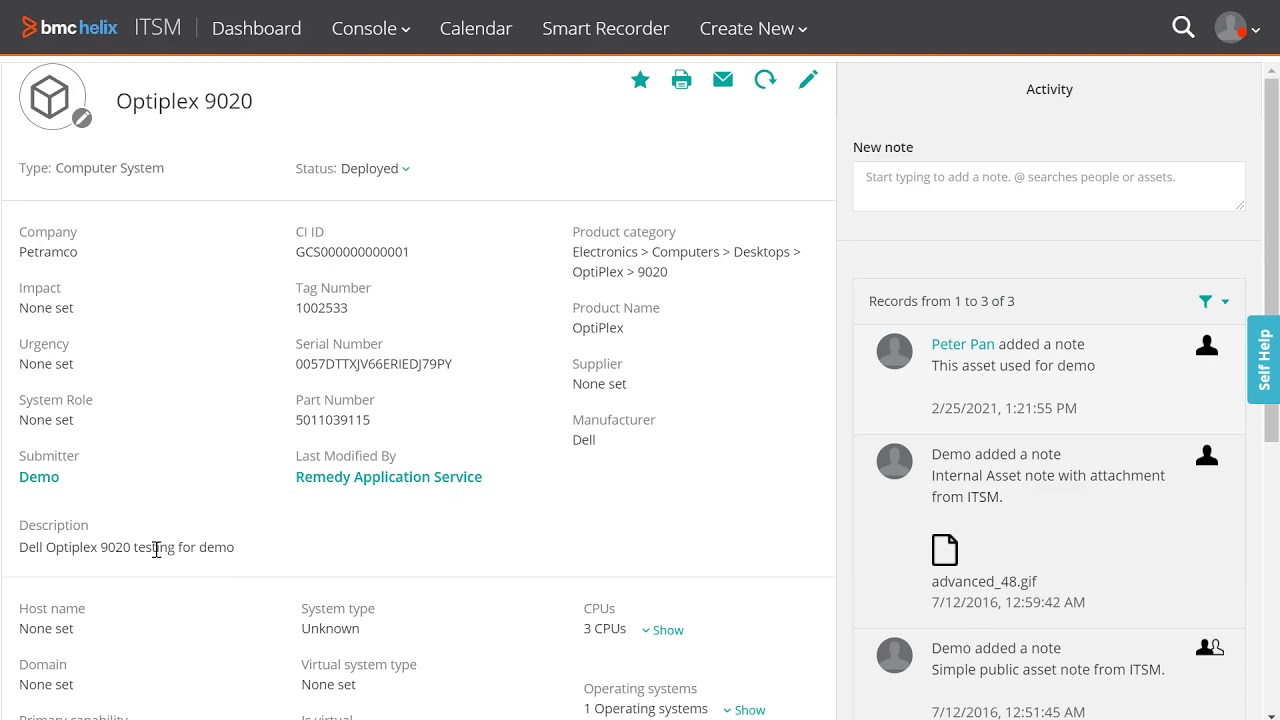Click the BMC Helix ITSM logo
Image resolution: width=1280 pixels, height=720 pixels.
click(x=101, y=28)
